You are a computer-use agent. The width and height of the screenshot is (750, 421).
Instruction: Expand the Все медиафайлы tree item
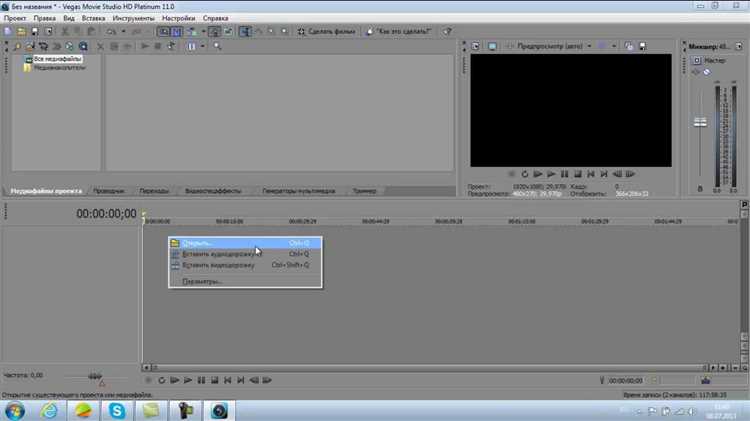click(x=29, y=60)
